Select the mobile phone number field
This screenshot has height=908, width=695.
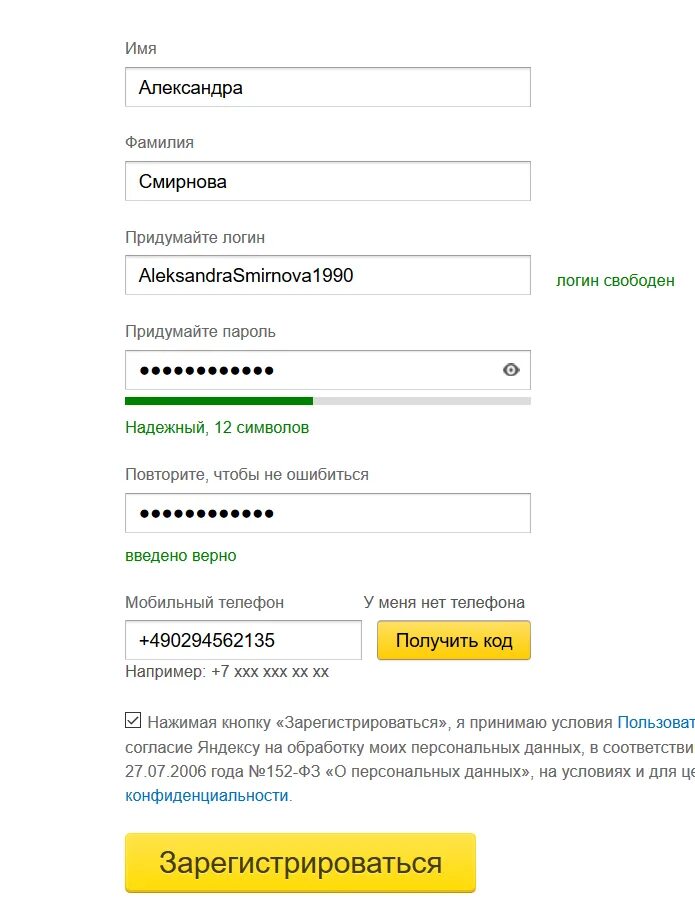coord(243,640)
